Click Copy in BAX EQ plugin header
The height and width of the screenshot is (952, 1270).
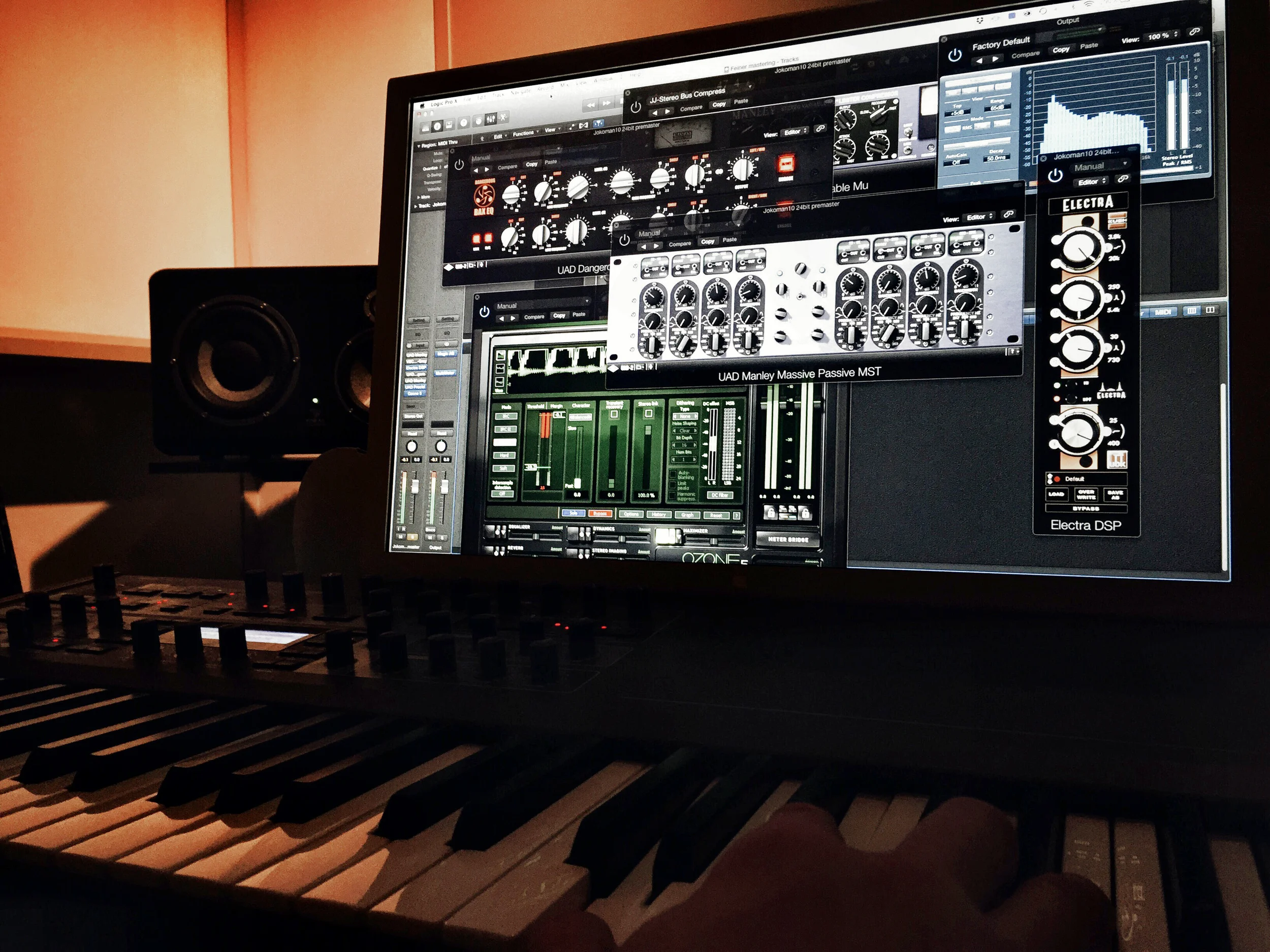532,164
